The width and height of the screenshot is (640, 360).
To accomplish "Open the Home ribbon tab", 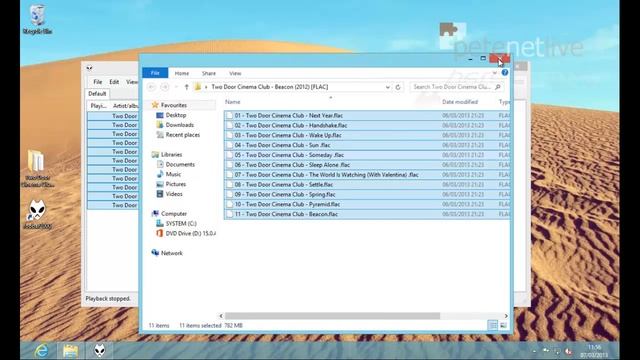I will coord(182,73).
